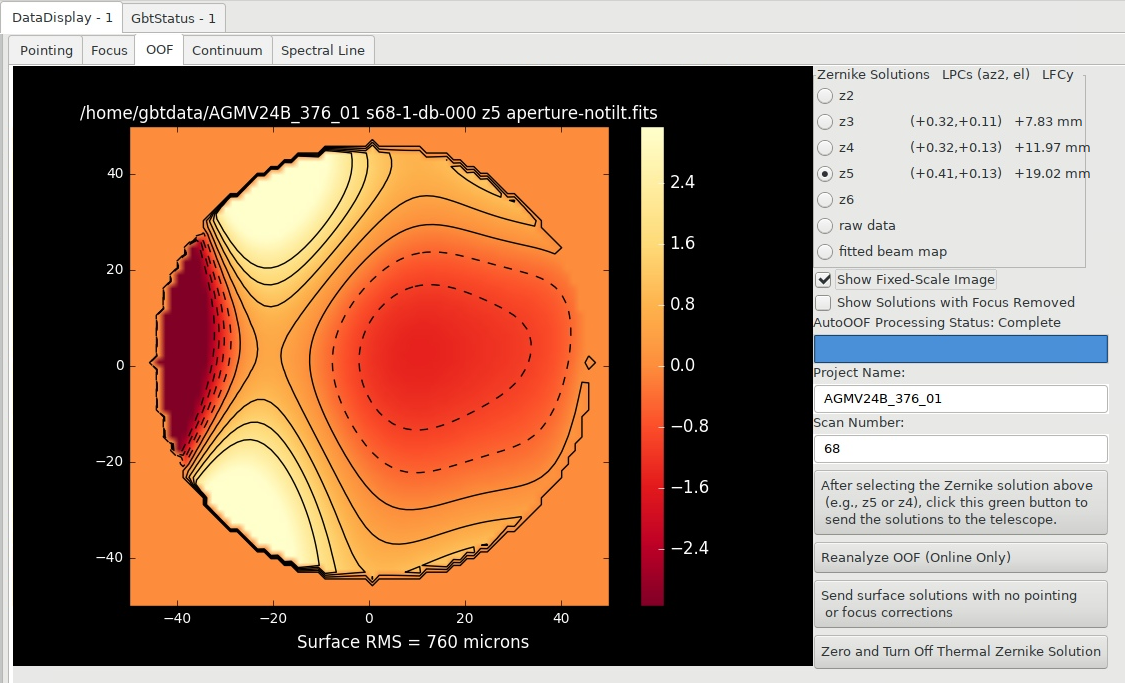Click the Project Name input field

961,399
